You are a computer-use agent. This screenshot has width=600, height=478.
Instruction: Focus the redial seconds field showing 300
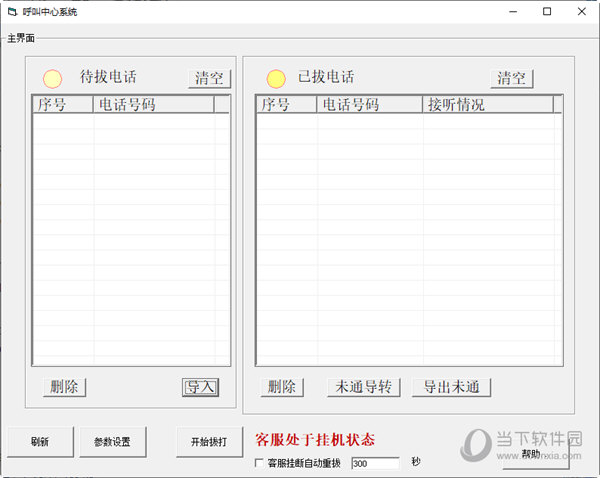pos(374,463)
